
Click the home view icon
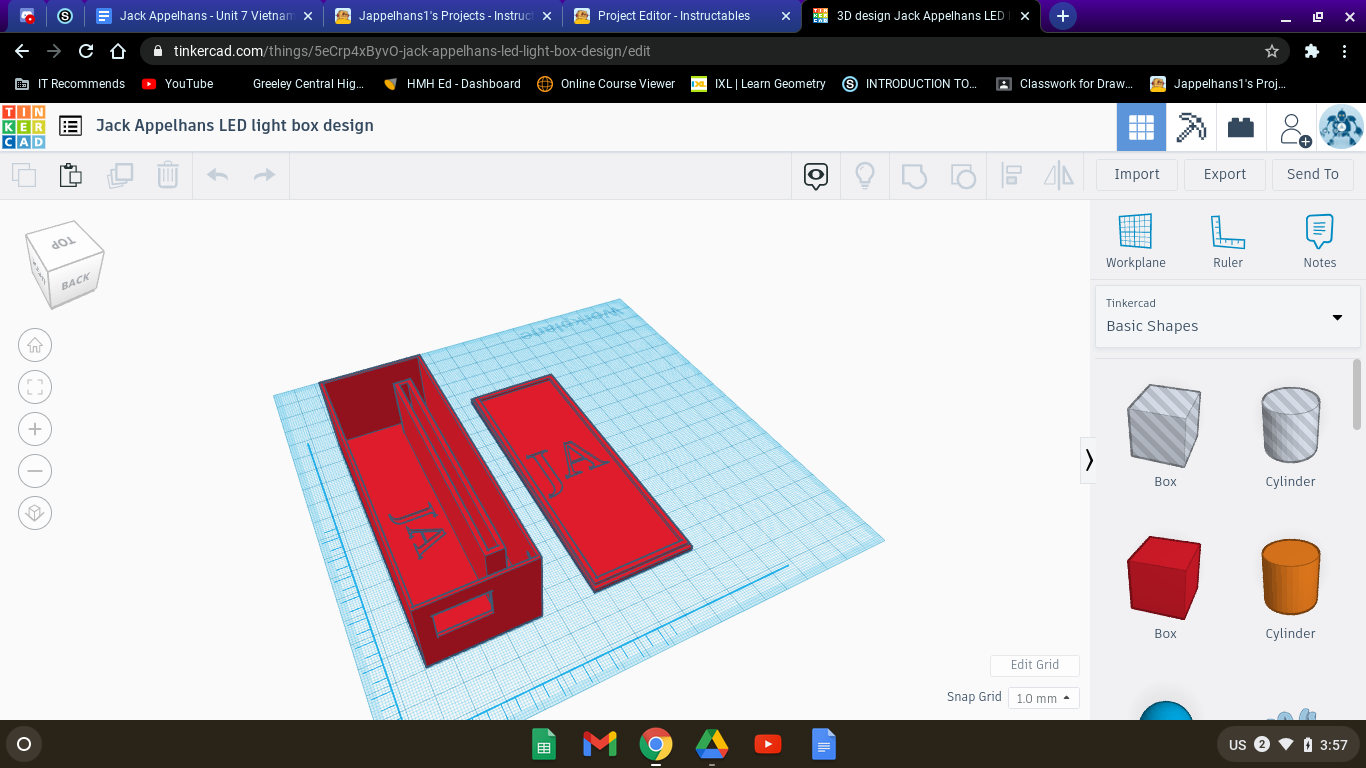35,345
